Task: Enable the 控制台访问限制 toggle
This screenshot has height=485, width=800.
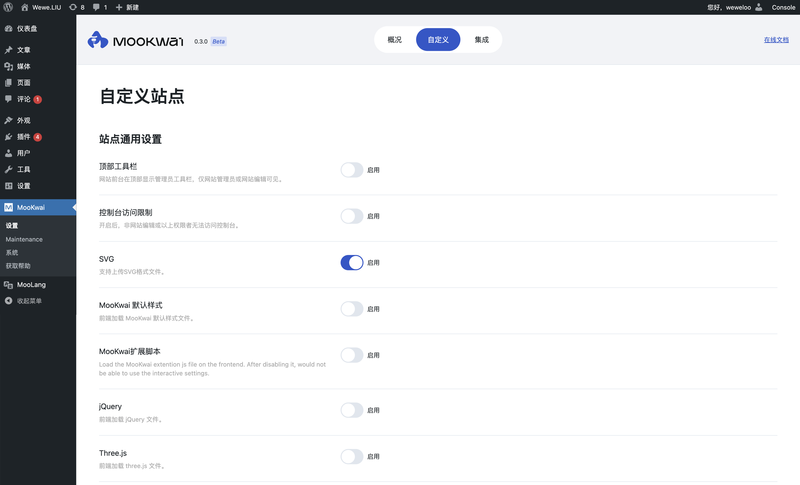Action: (x=352, y=216)
